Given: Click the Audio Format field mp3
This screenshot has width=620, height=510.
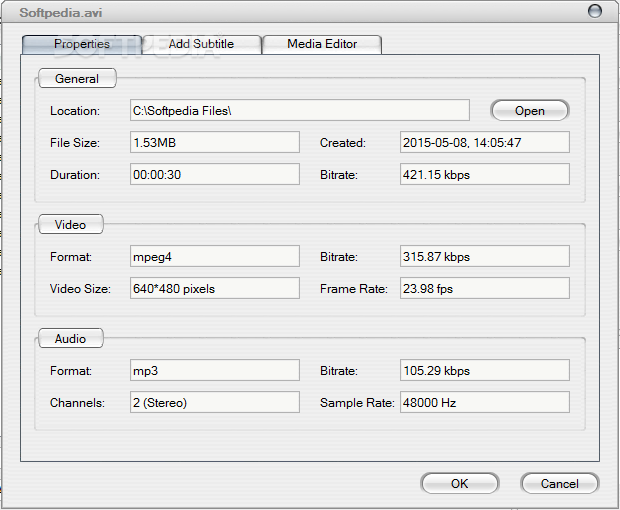Looking at the screenshot, I should point(215,370).
